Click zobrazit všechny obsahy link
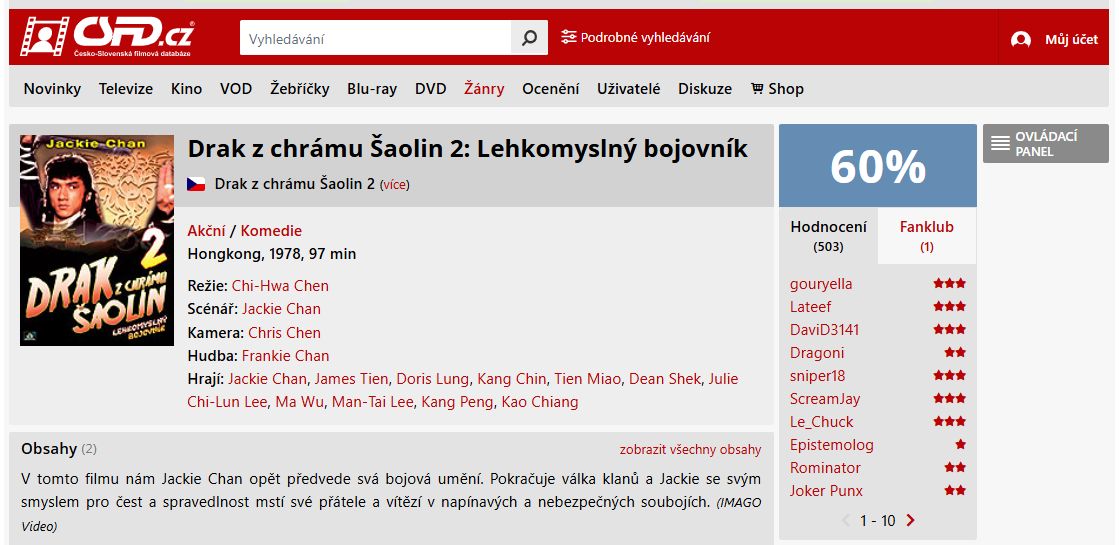The height and width of the screenshot is (545, 1119). 690,449
